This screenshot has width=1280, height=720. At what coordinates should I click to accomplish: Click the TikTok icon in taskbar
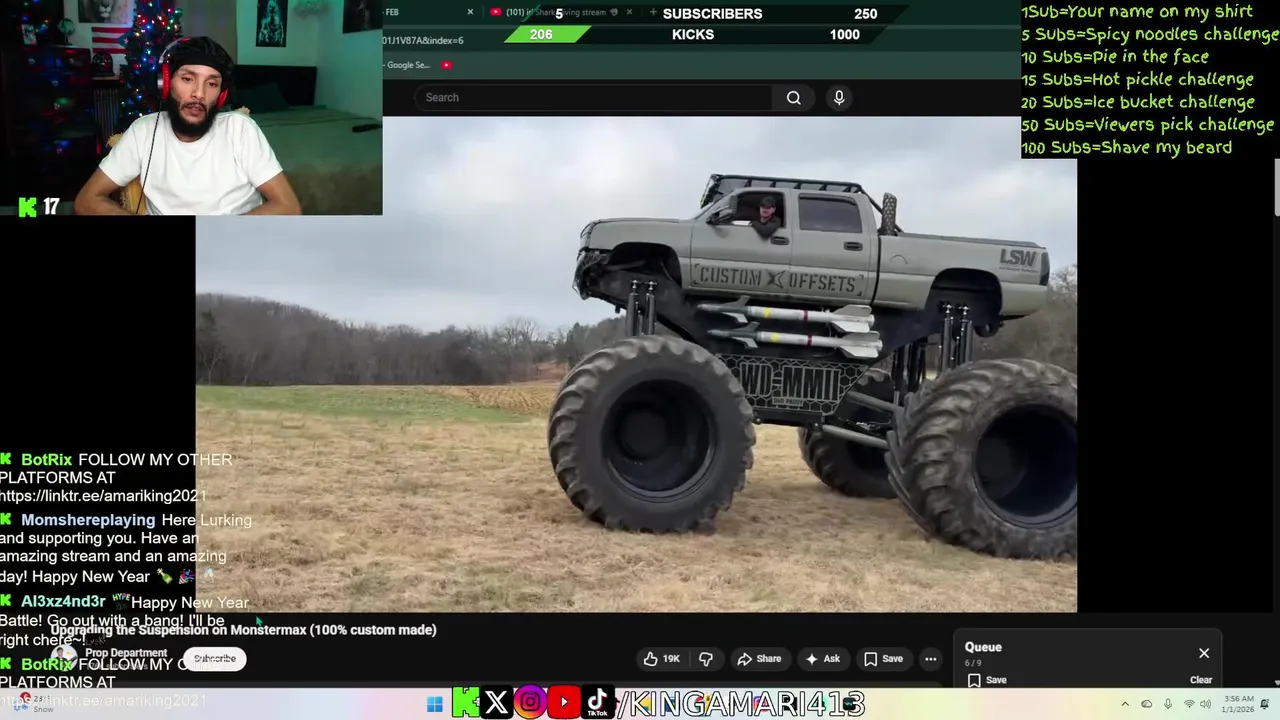pyautogui.click(x=597, y=703)
